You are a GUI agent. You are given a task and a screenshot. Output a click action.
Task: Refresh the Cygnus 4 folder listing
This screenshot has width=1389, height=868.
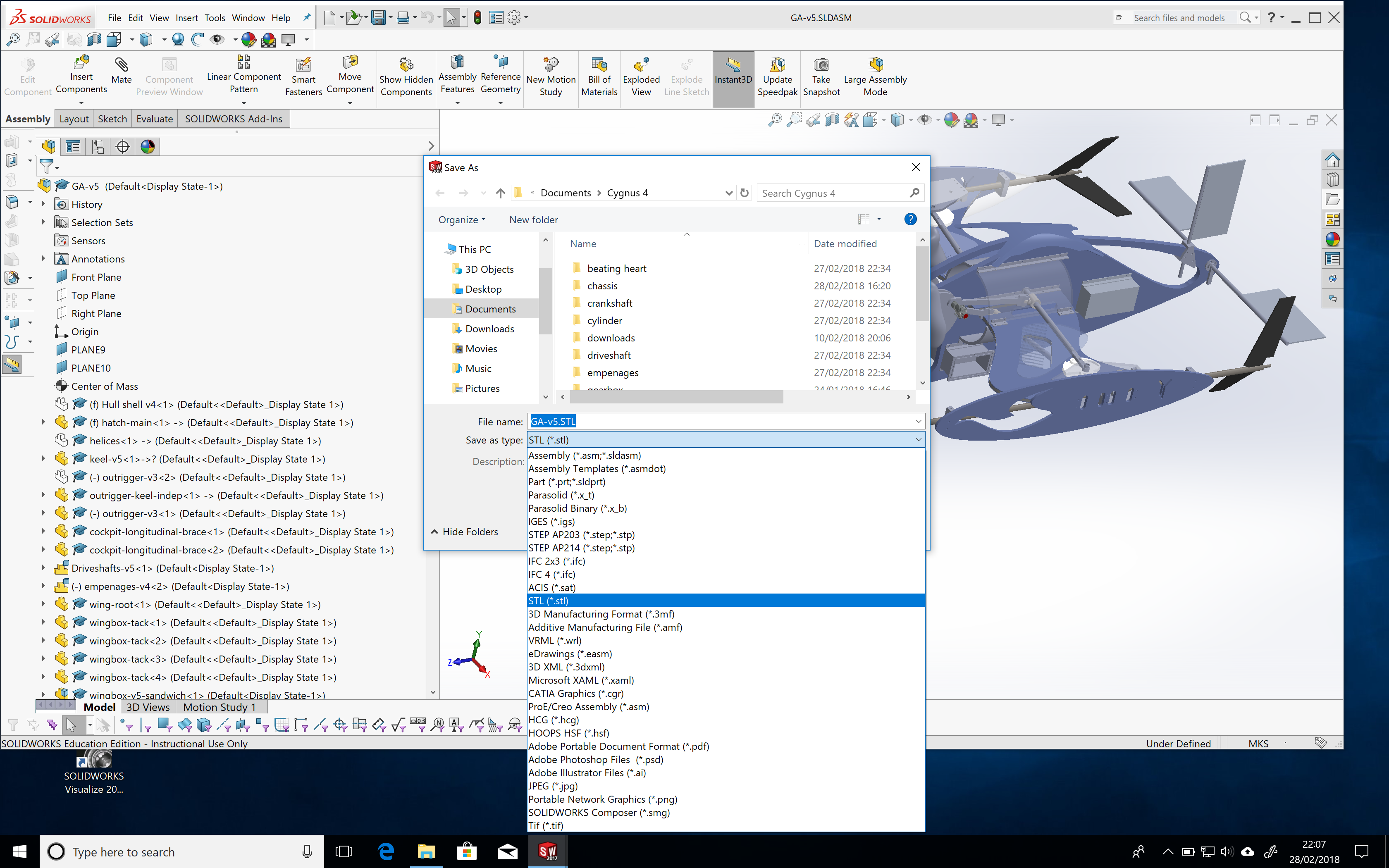pyautogui.click(x=745, y=193)
